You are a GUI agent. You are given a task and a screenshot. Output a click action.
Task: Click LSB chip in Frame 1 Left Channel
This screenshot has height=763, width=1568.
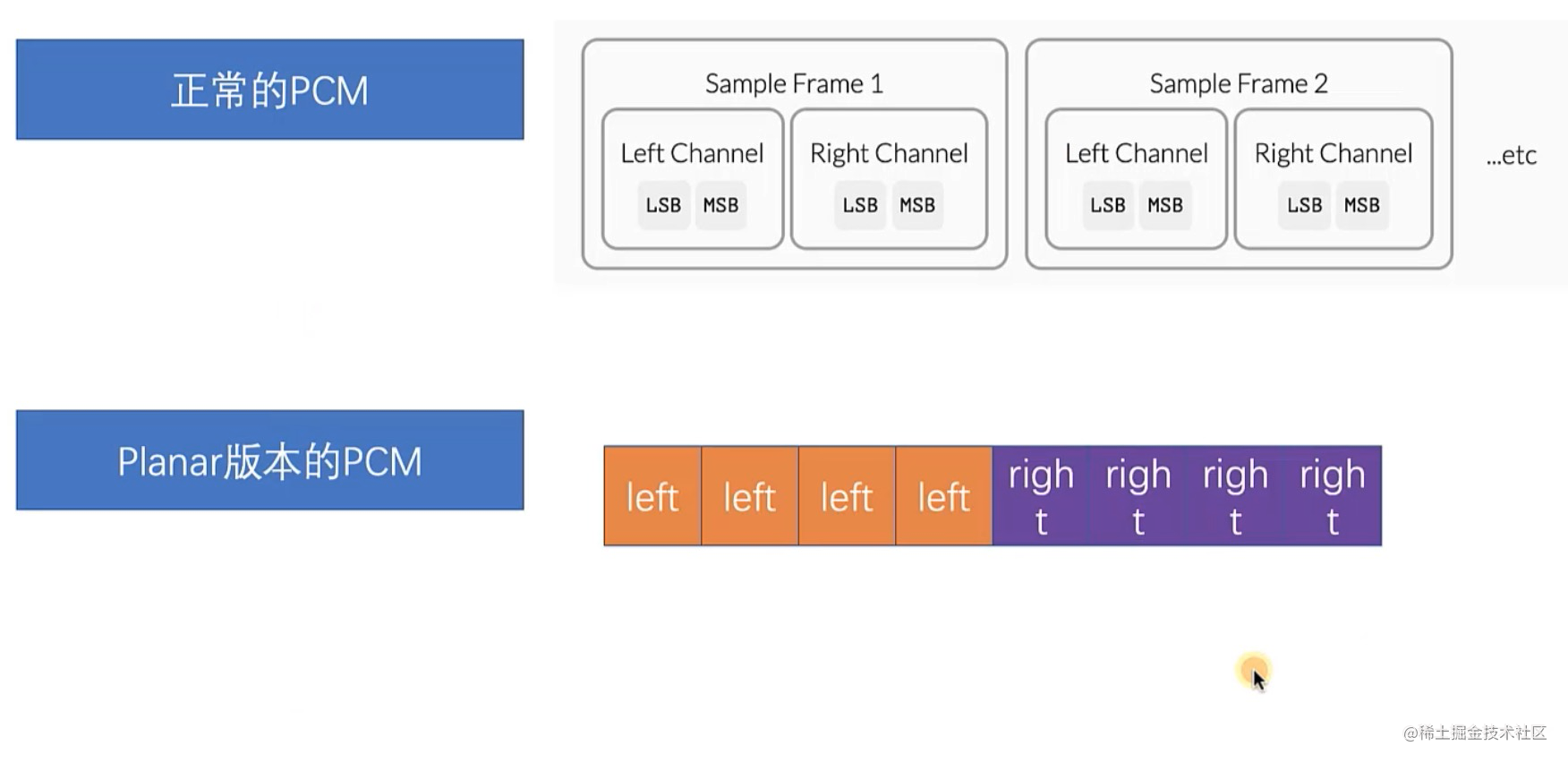[664, 205]
